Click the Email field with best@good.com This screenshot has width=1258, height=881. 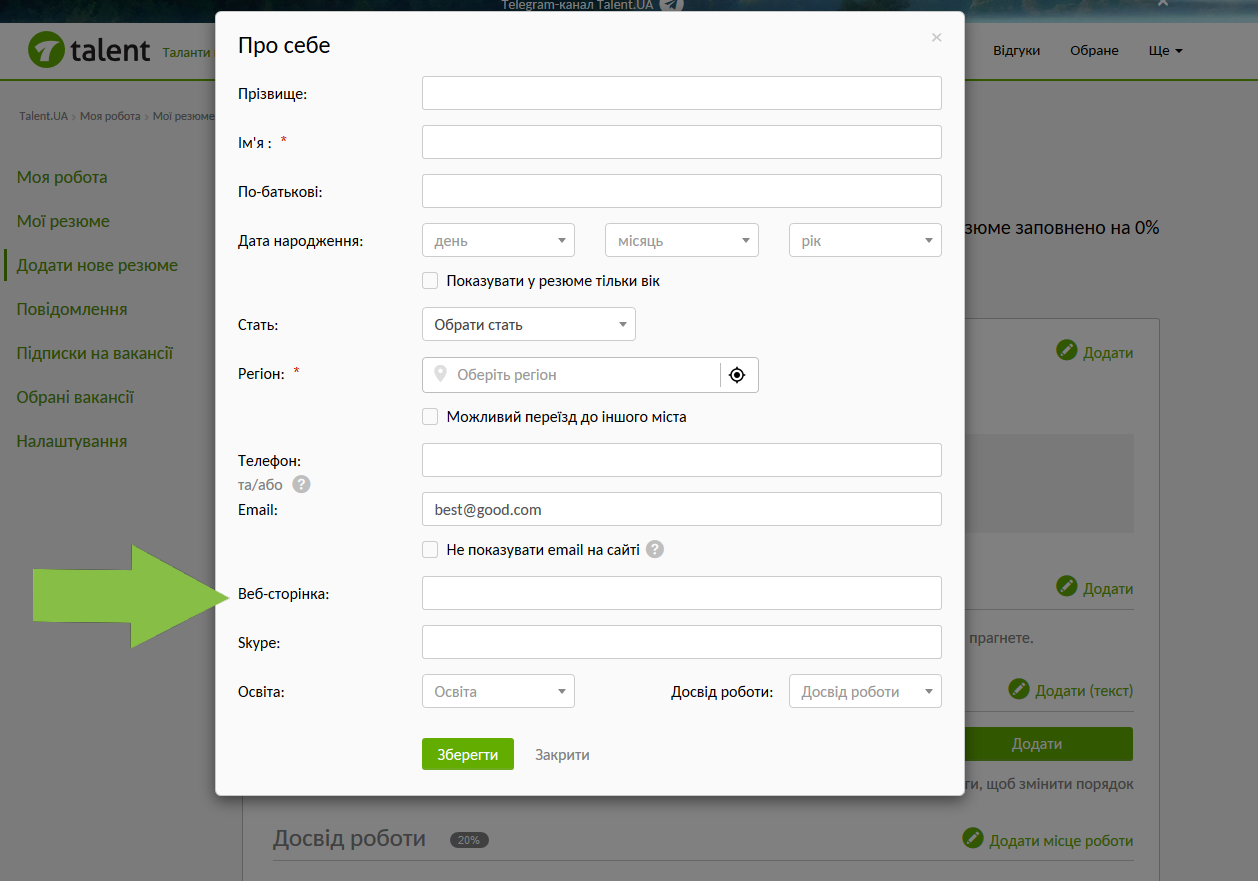pyautogui.click(x=682, y=509)
